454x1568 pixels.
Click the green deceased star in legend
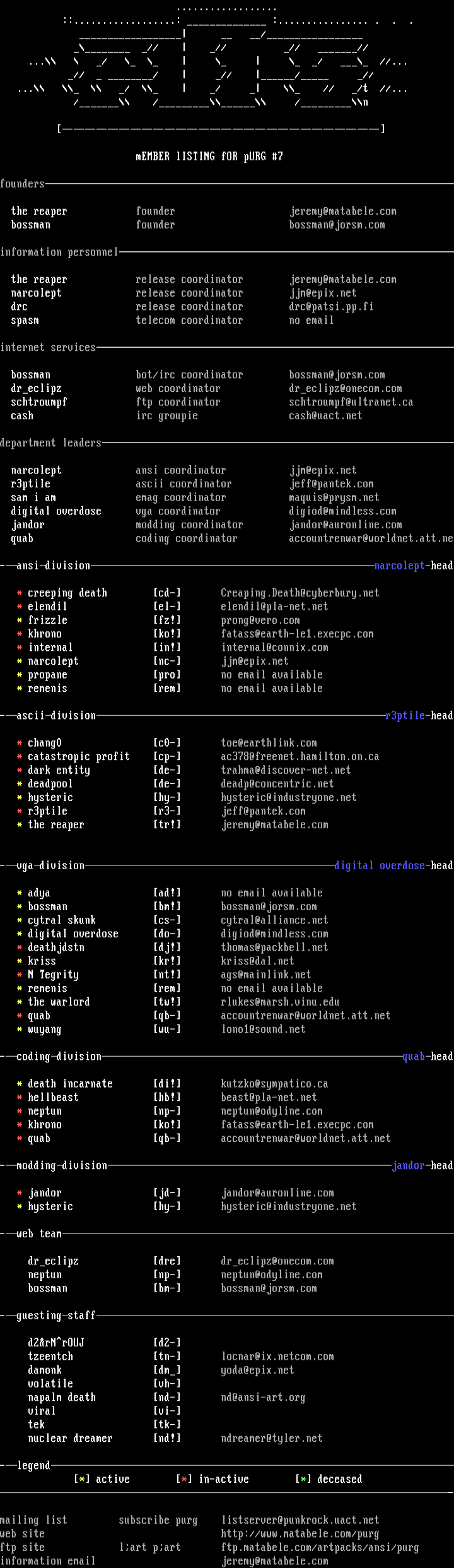coord(303,1480)
